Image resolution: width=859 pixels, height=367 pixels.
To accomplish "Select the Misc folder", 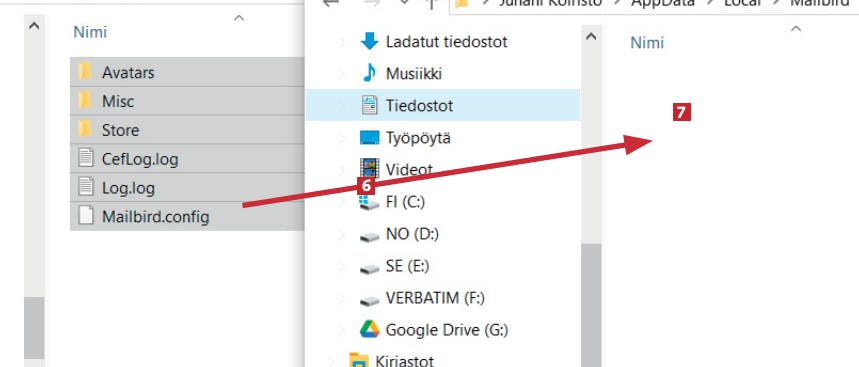I will click(187, 101).
